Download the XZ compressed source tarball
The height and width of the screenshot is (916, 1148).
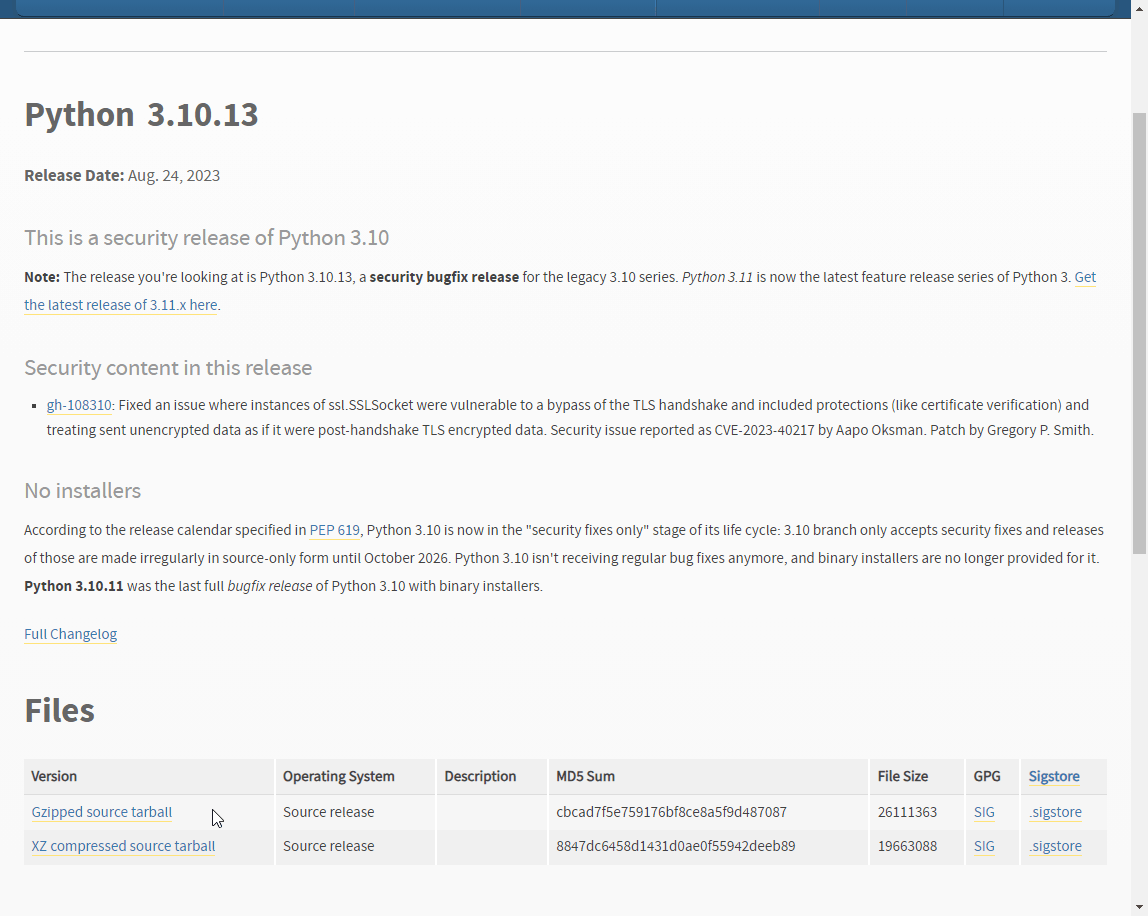[x=123, y=846]
